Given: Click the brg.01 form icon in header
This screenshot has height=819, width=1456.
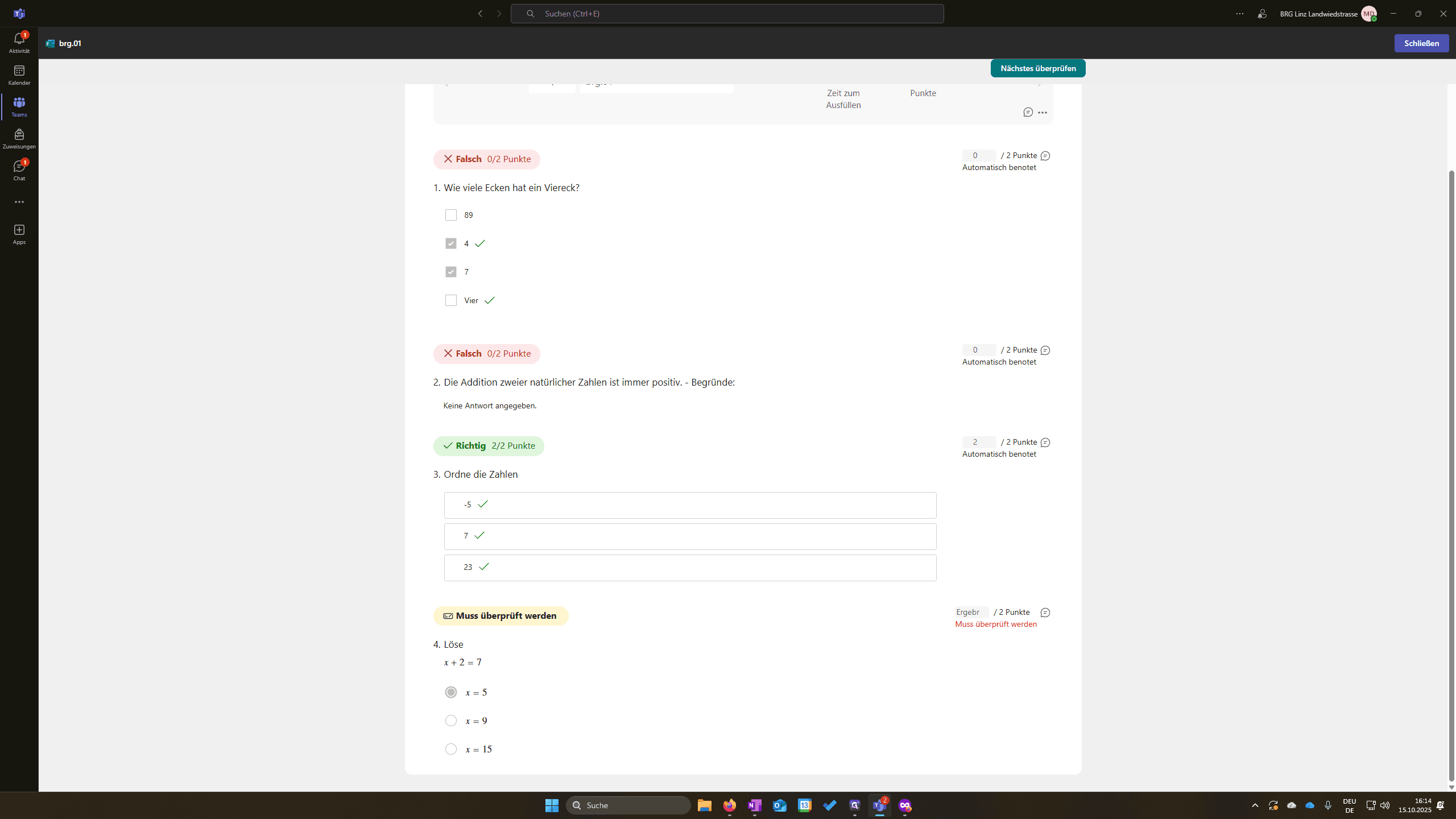Looking at the screenshot, I should point(50,43).
